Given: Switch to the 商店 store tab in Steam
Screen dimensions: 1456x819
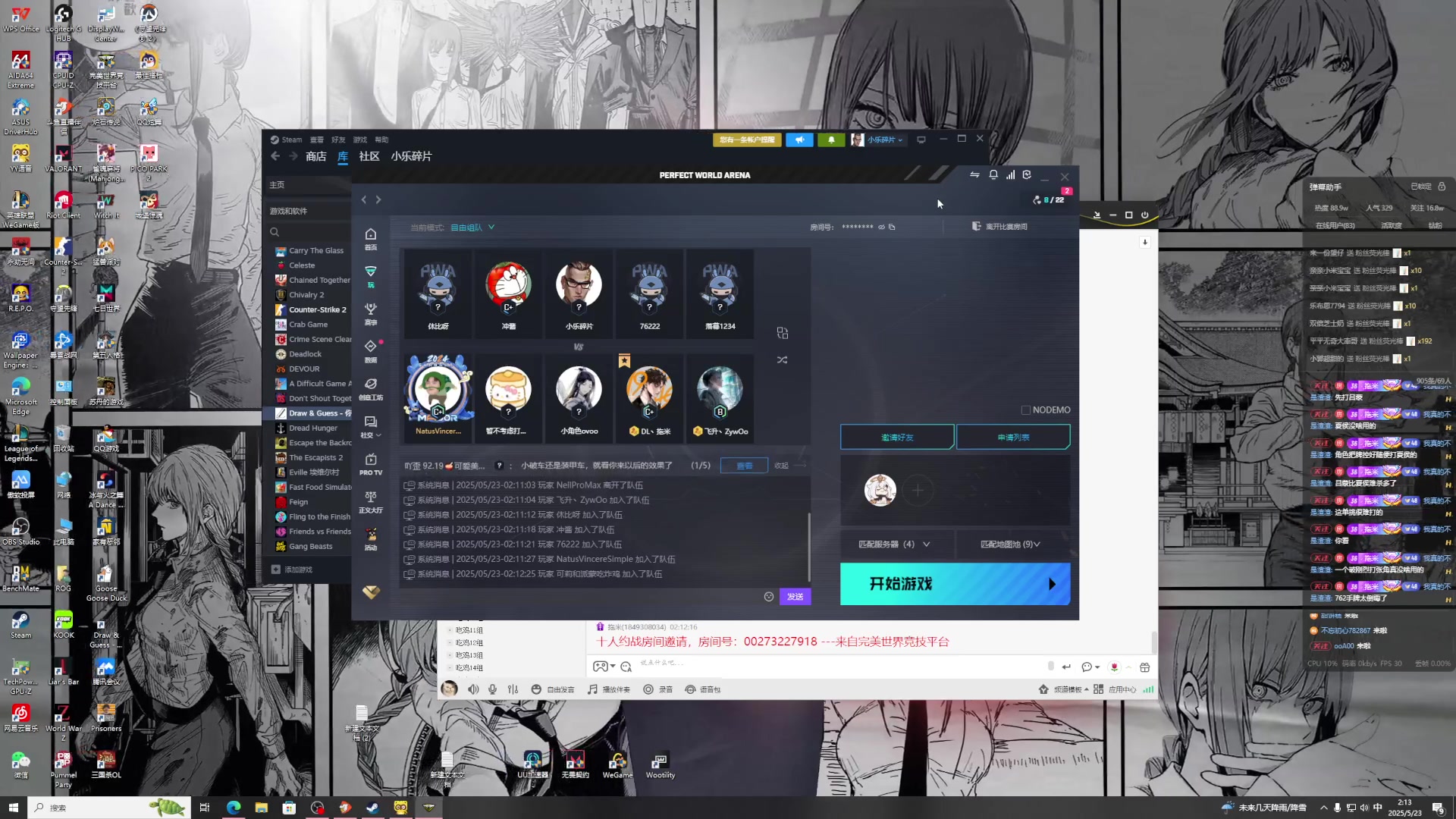Looking at the screenshot, I should pyautogui.click(x=316, y=156).
